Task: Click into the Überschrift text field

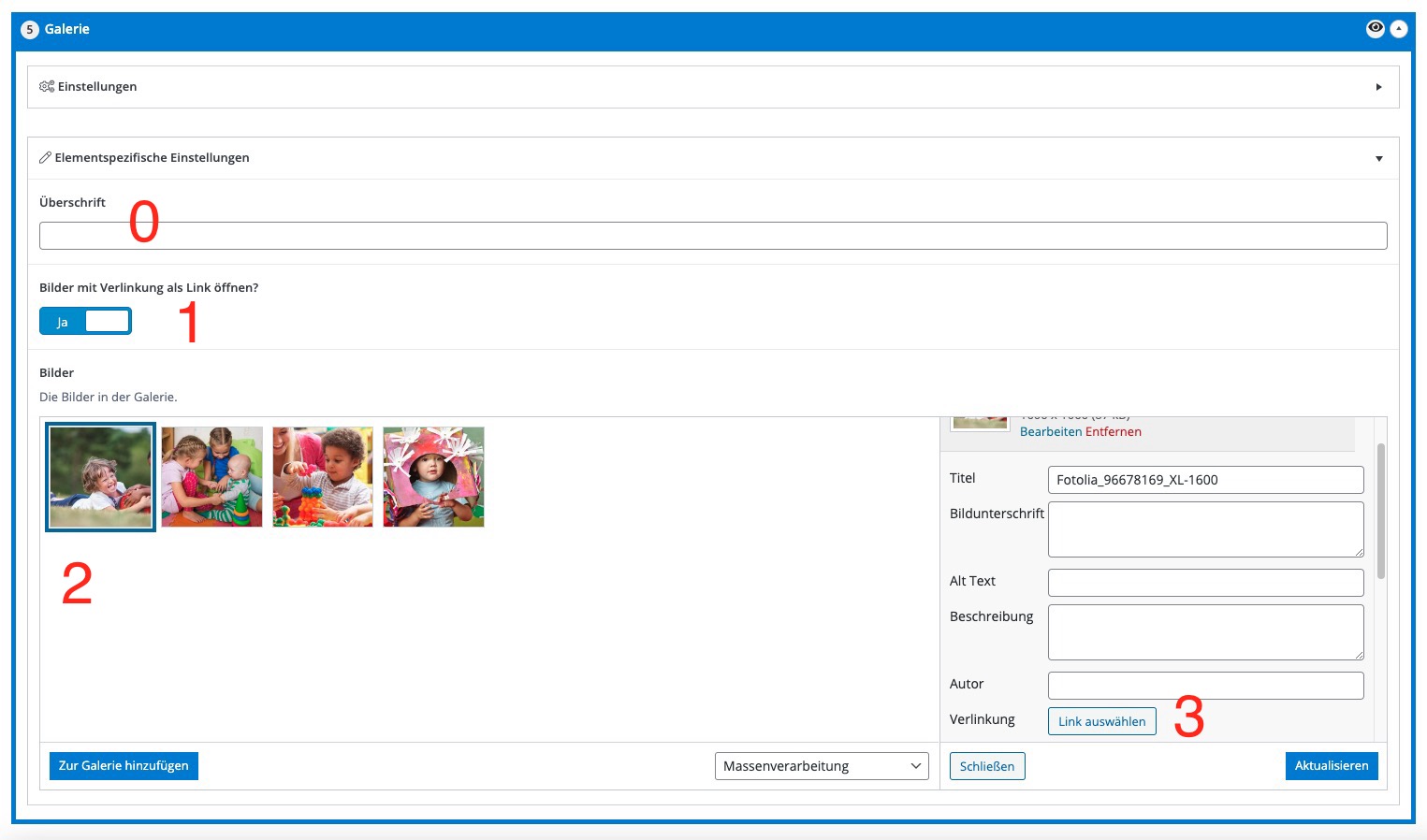Action: coord(712,236)
